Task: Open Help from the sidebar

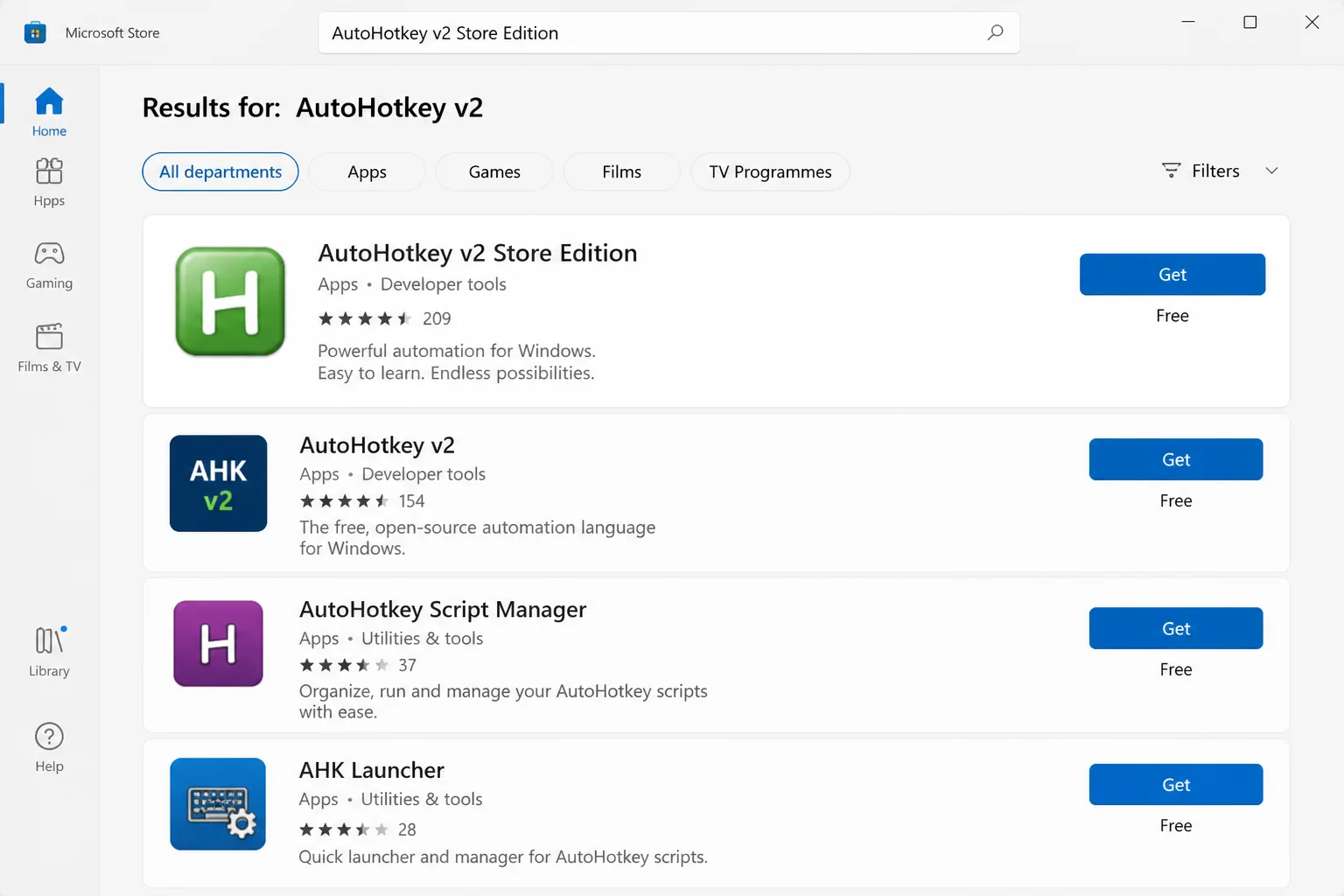Action: point(49,747)
